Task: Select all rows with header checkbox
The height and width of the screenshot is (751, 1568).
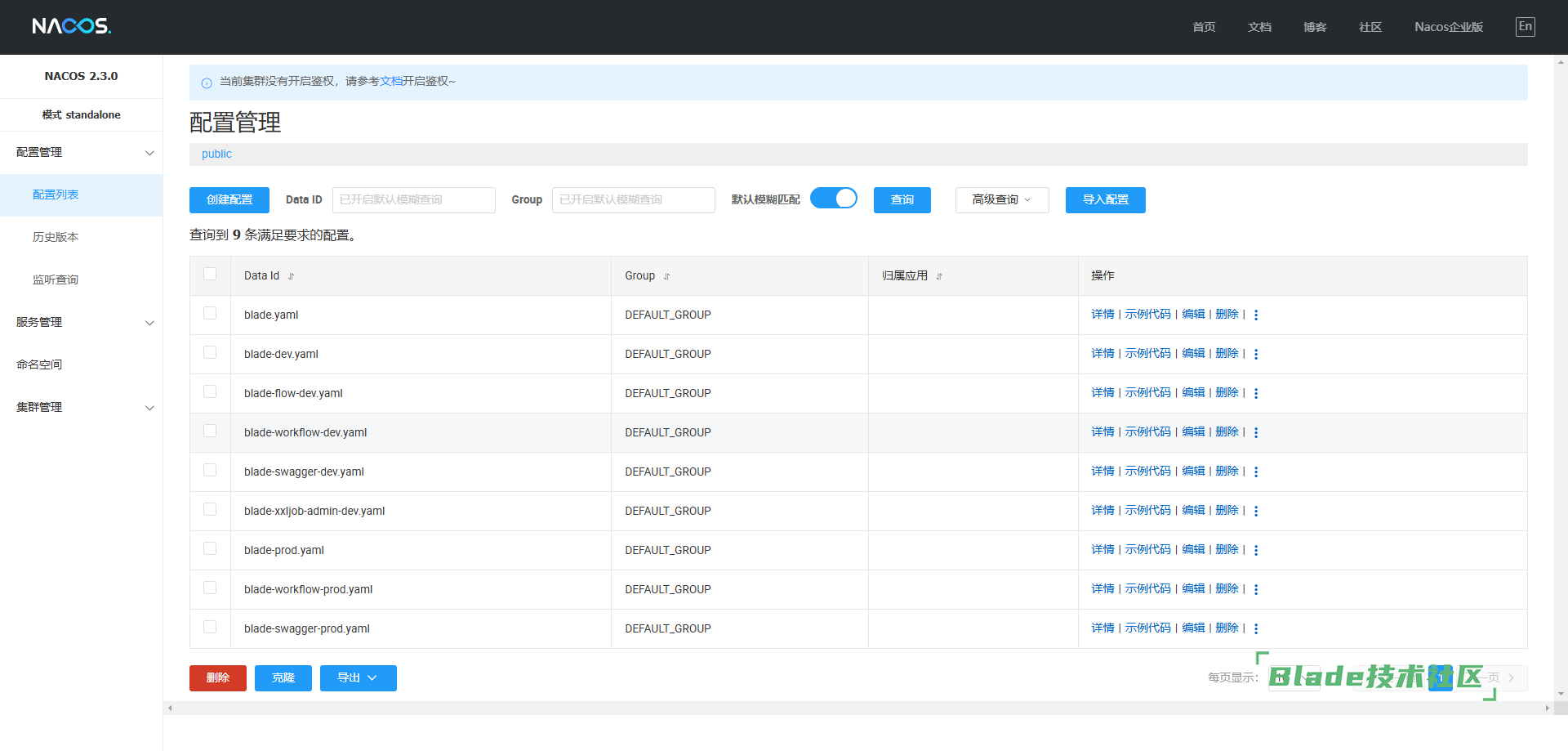Action: 210,274
